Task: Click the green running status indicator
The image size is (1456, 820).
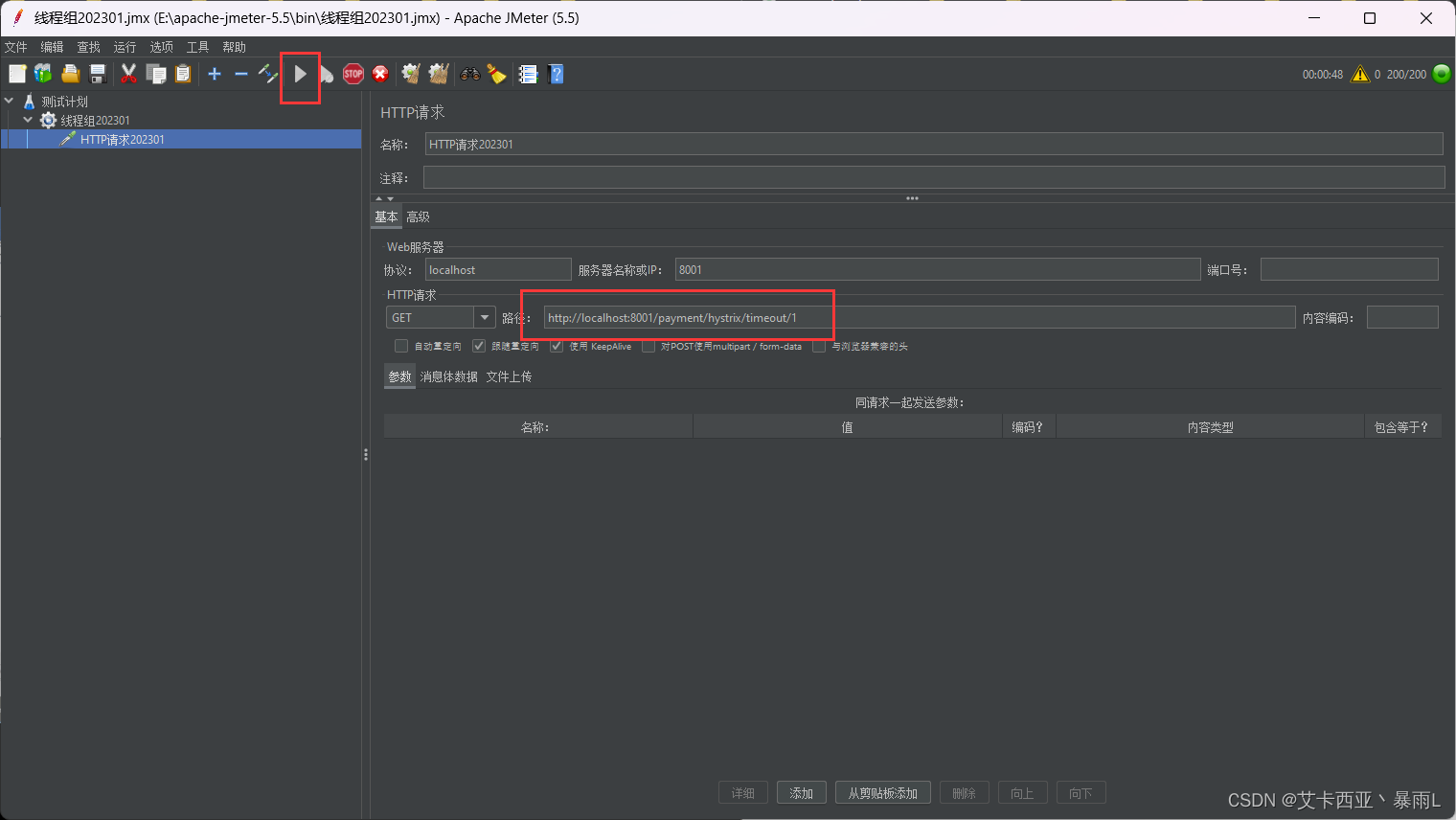Action: coord(1442,74)
